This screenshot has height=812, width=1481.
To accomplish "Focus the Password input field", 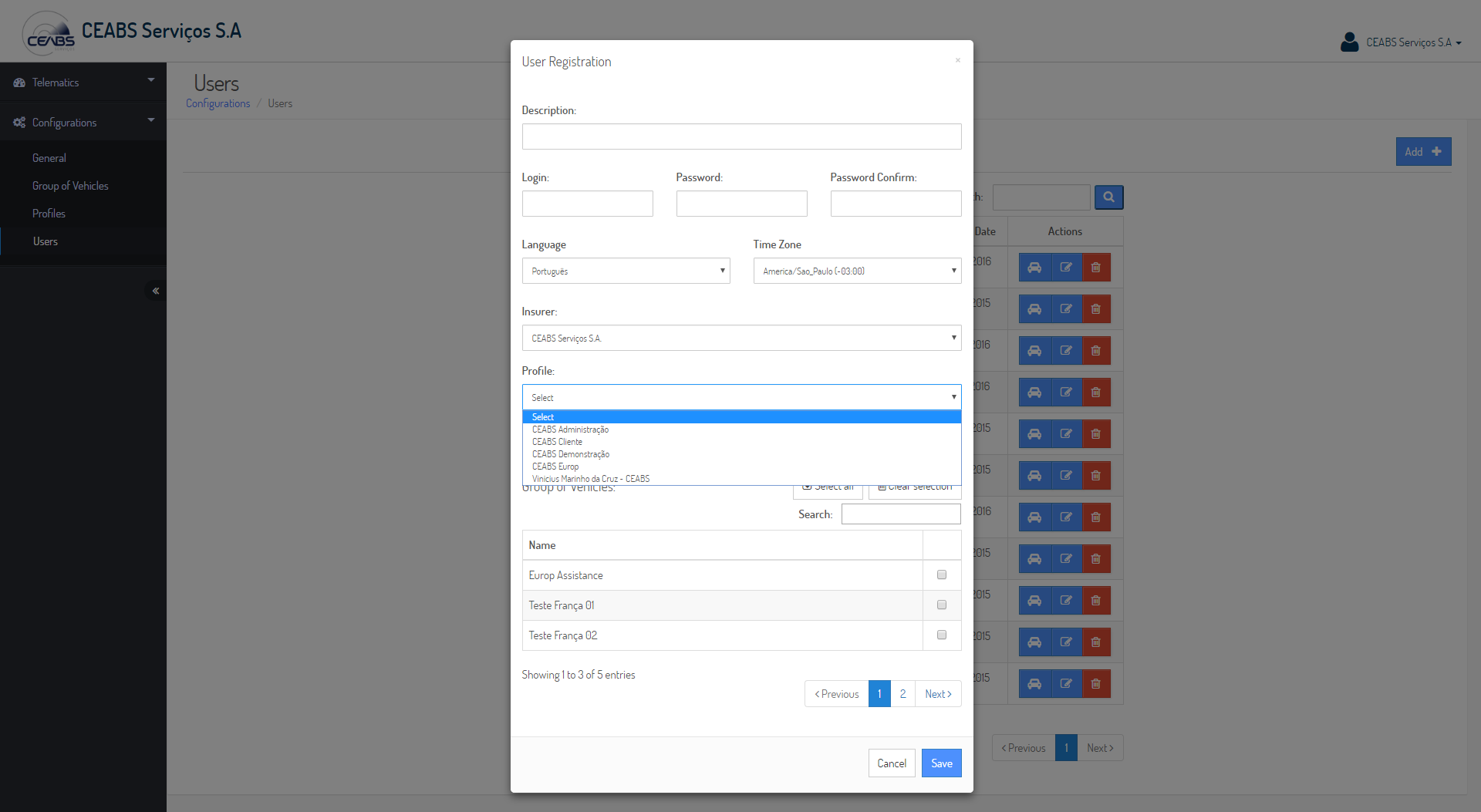I will [x=741, y=204].
